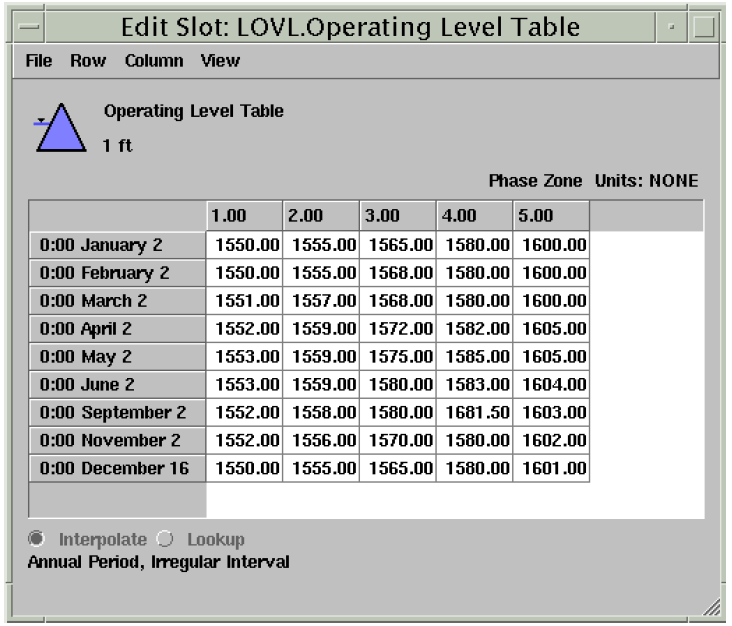Select the Lookup radio button

click(166, 540)
